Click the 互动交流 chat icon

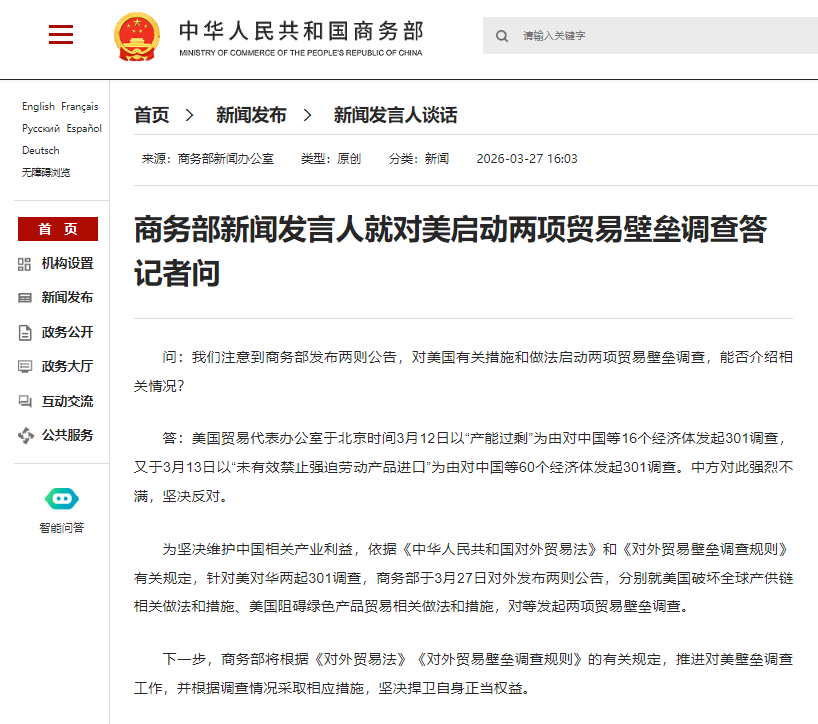25,401
